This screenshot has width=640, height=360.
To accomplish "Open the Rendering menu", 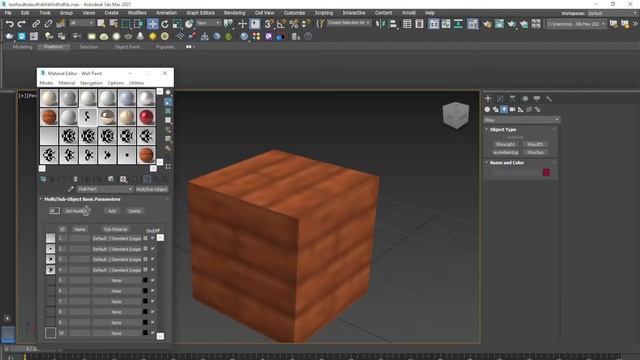I will 234,13.
